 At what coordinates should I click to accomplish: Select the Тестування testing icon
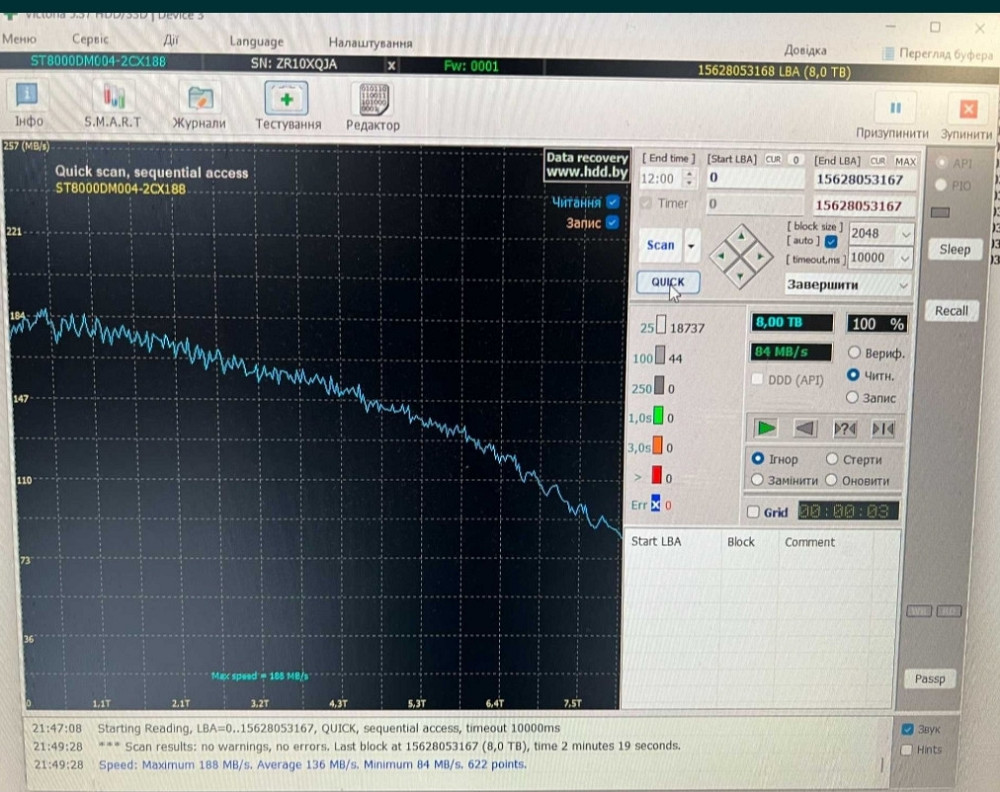pyautogui.click(x=287, y=98)
